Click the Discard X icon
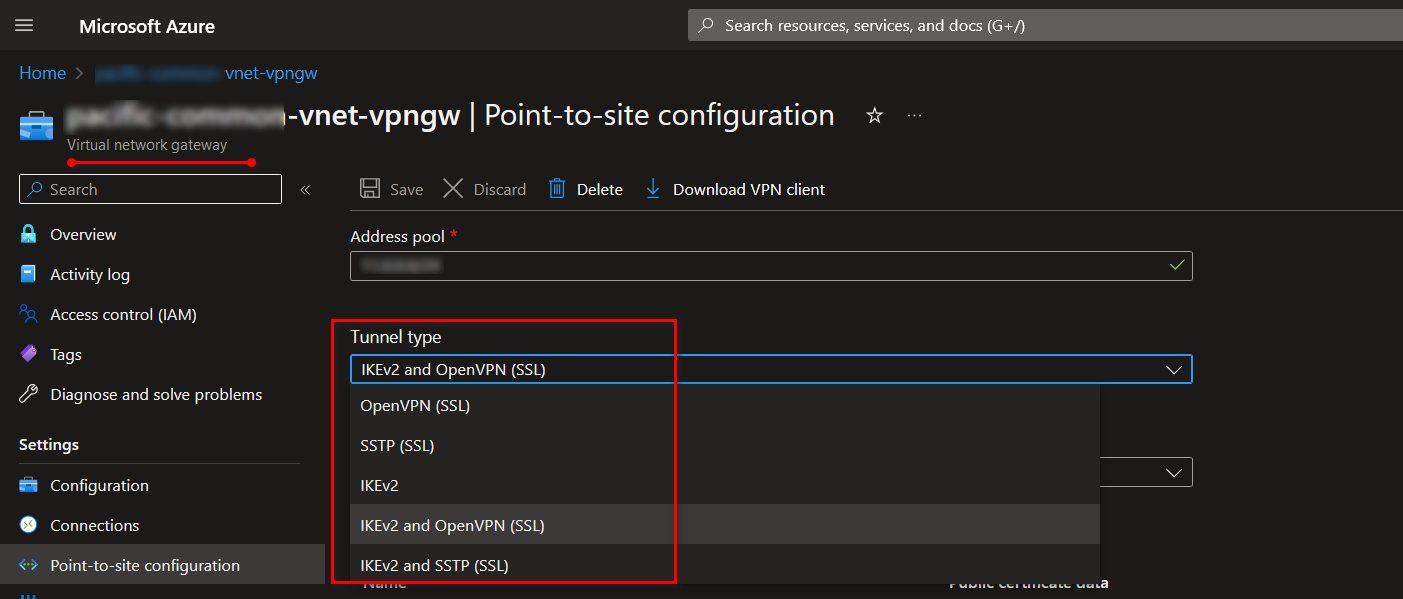This screenshot has height=599, width=1403. (453, 189)
